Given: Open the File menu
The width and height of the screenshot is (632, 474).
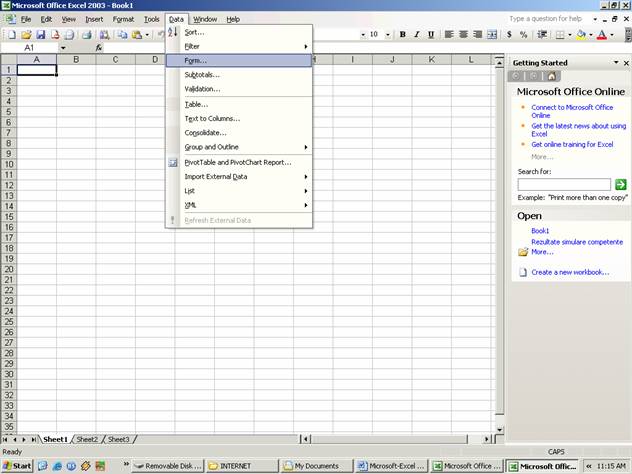Looking at the screenshot, I should point(26,19).
